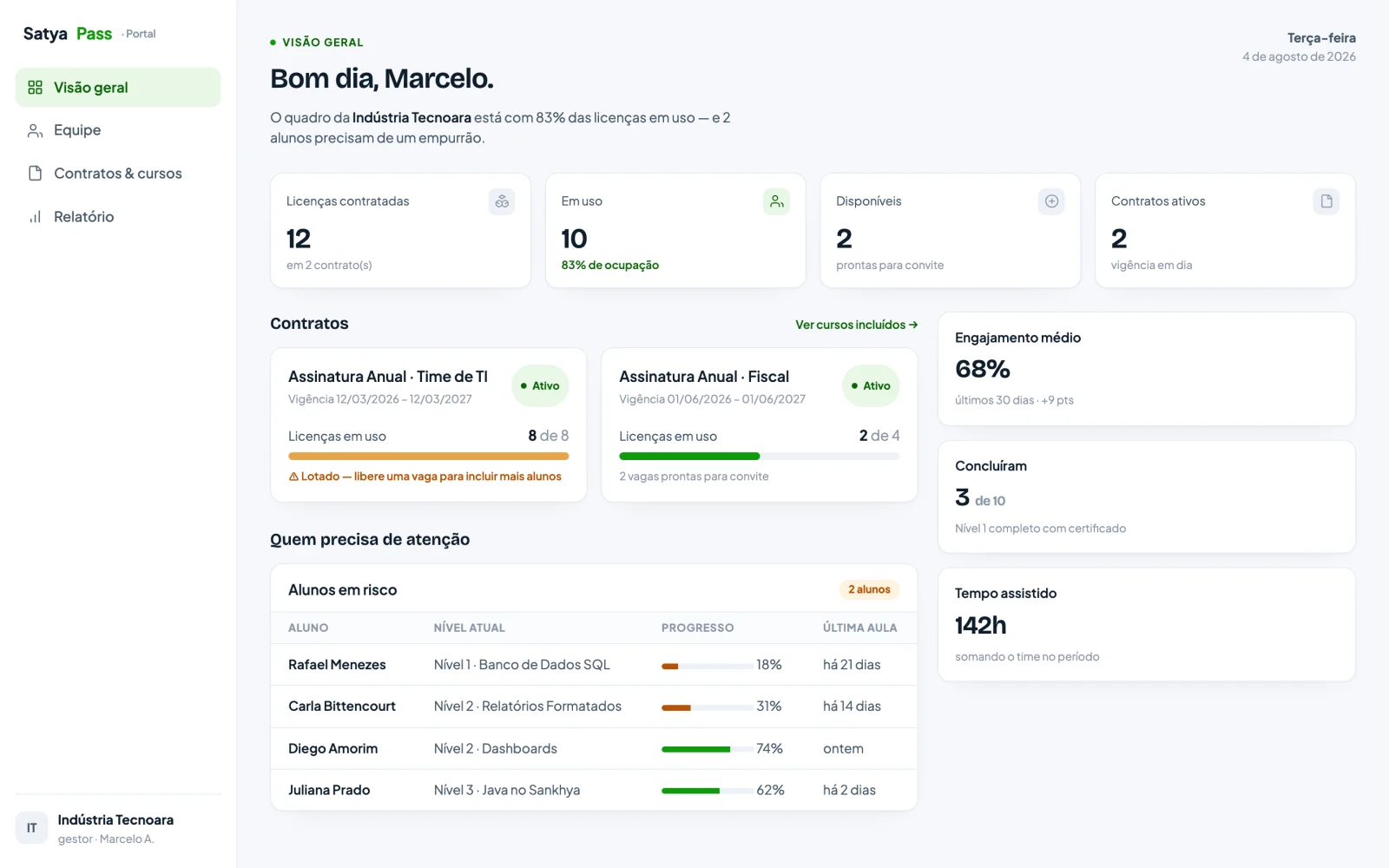Screen dimensions: 1389x868
Task: Open the Equipe menu item
Action: click(118, 130)
